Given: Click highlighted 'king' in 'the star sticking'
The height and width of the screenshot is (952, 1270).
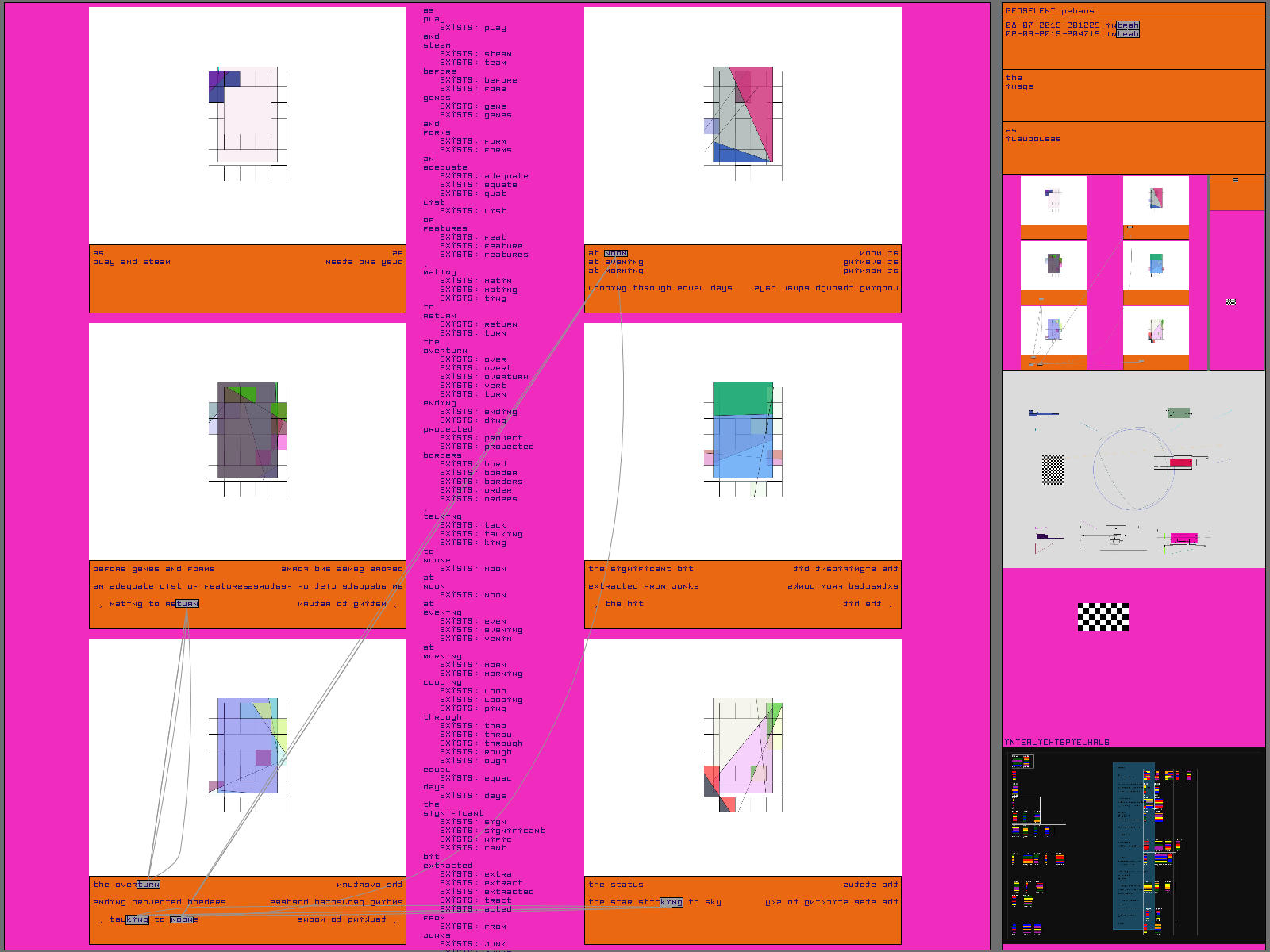Looking at the screenshot, I should 672,902.
